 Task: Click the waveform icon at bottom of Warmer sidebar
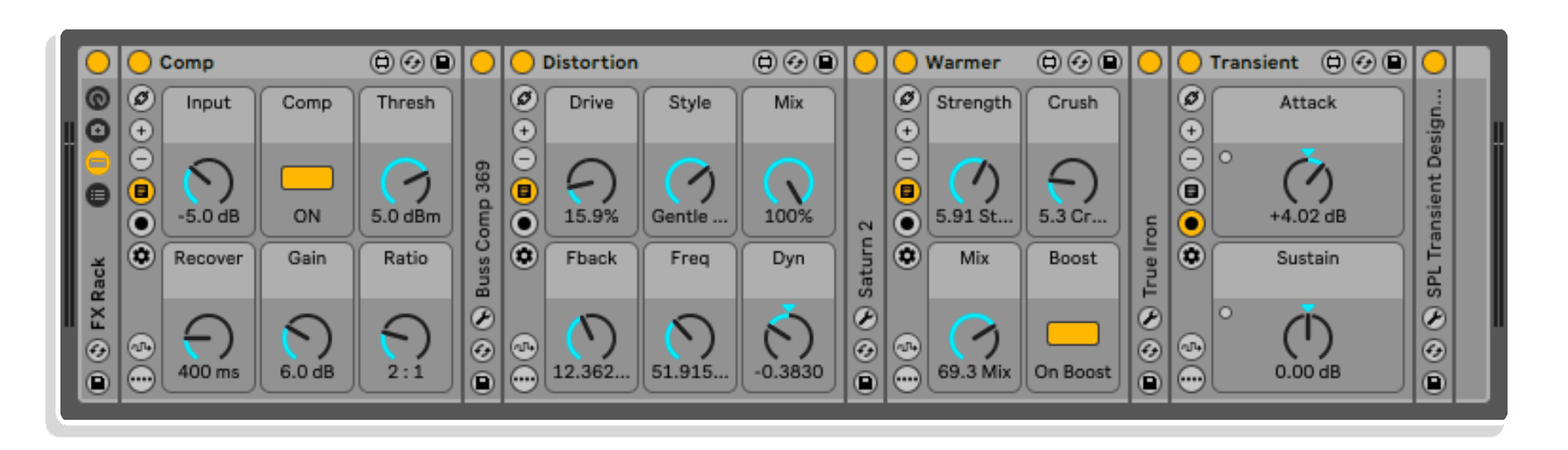(906, 347)
